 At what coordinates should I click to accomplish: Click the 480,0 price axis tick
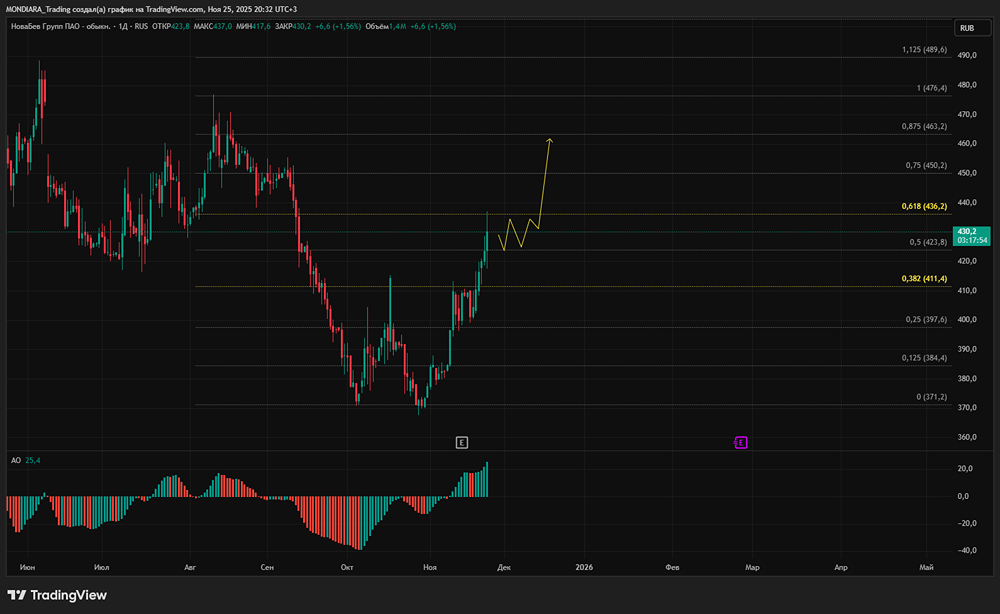point(967,85)
